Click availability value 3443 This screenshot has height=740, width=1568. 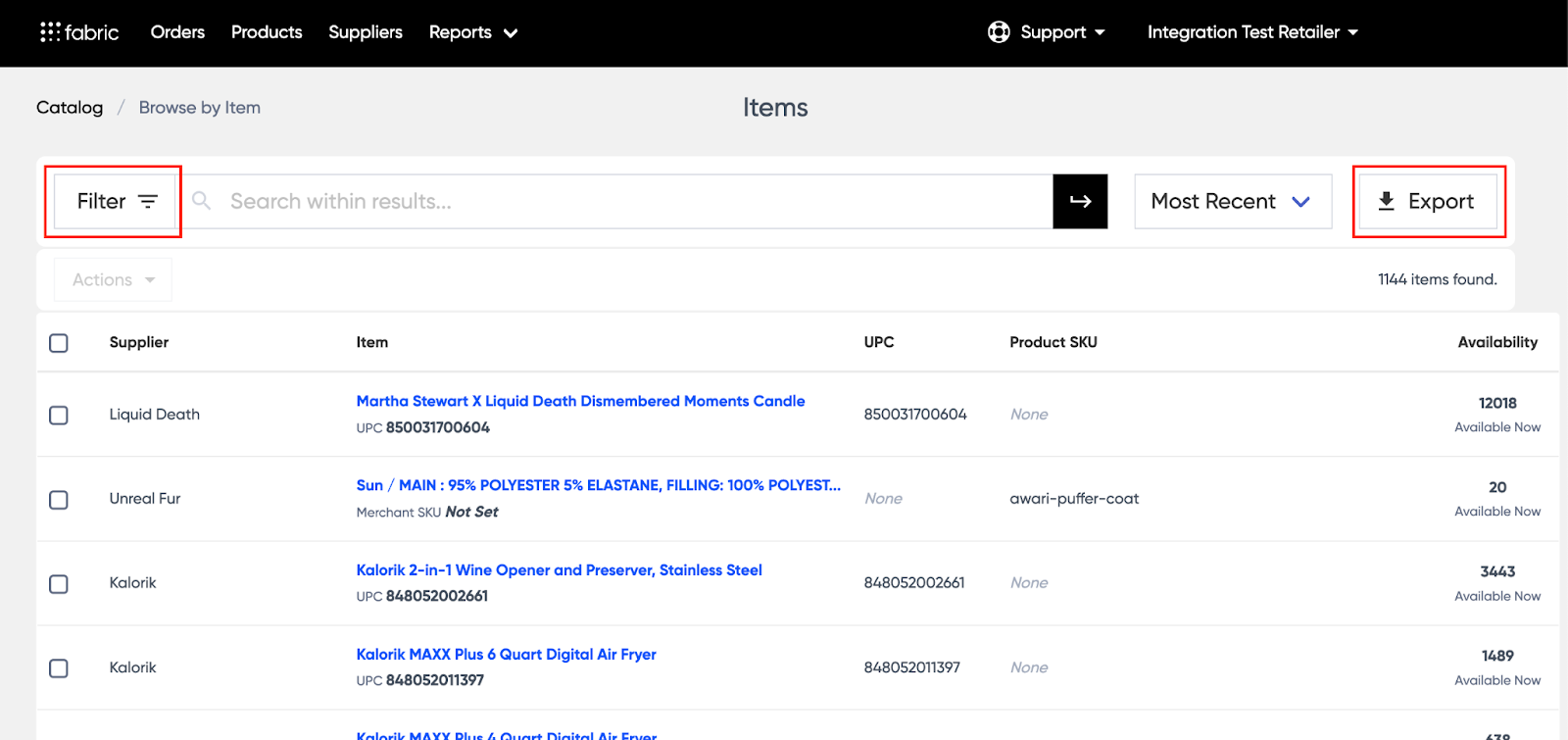1497,571
